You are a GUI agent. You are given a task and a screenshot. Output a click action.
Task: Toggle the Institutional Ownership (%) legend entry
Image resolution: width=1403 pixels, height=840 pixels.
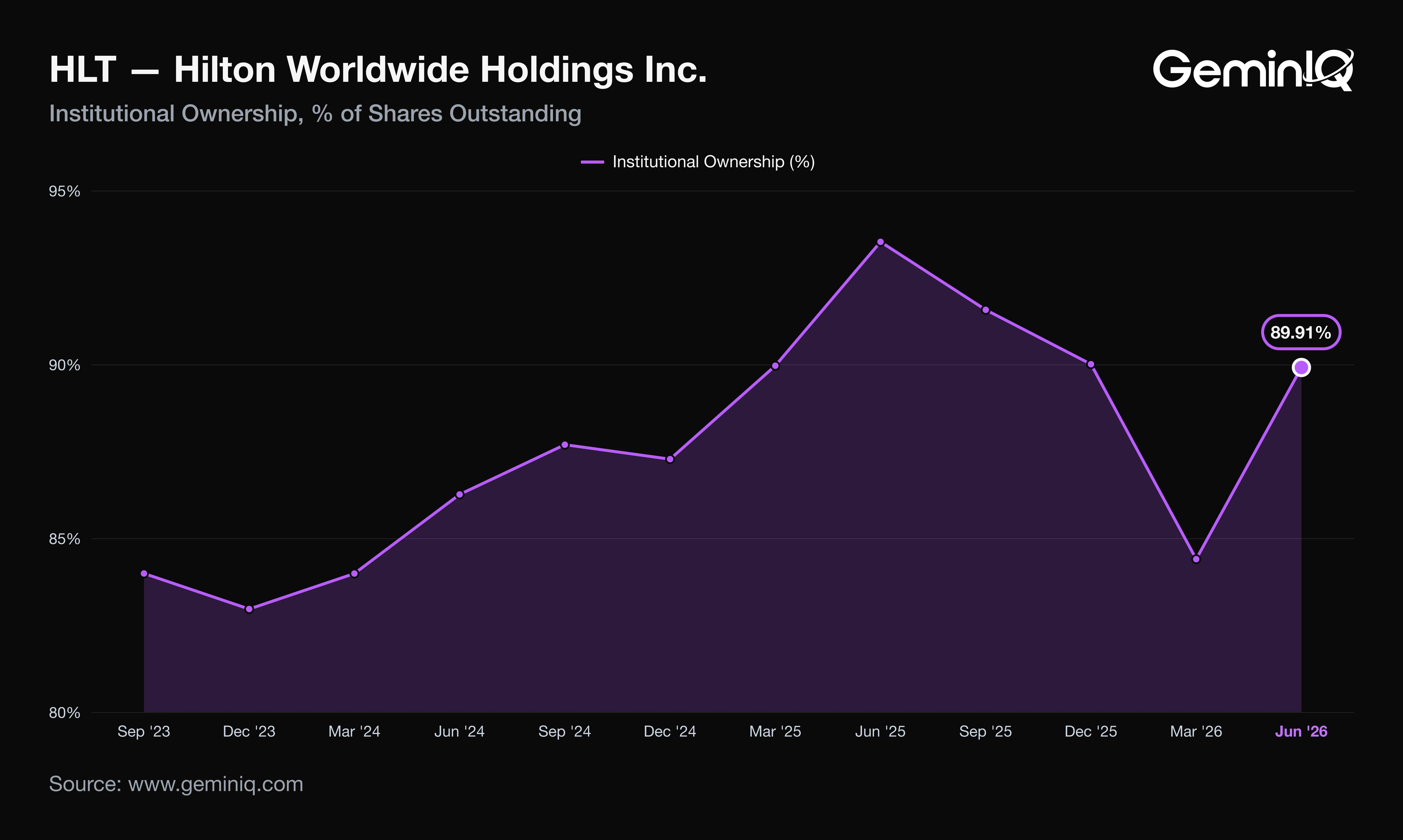tap(698, 162)
